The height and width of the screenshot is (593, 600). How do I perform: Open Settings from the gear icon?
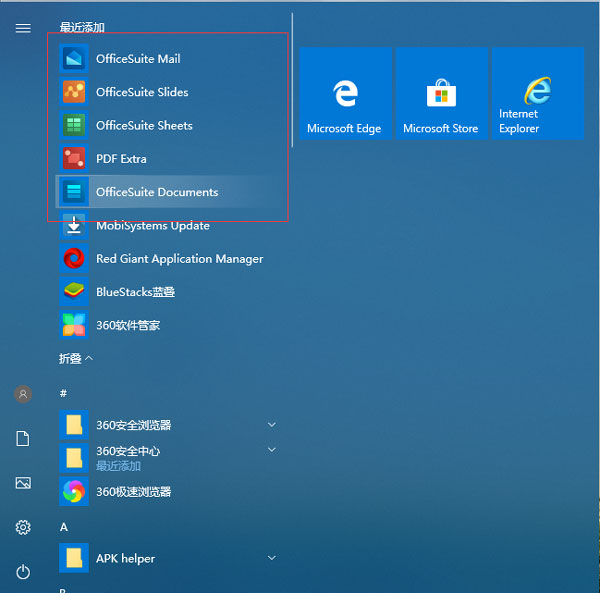[x=23, y=527]
